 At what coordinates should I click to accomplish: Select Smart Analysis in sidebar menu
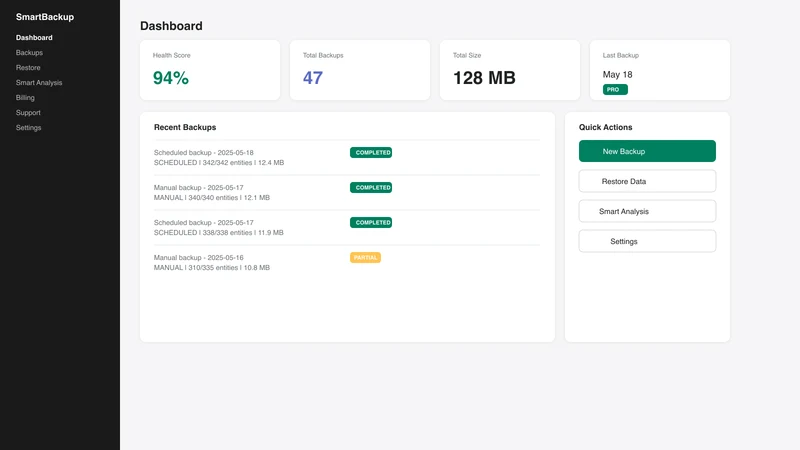click(x=39, y=83)
